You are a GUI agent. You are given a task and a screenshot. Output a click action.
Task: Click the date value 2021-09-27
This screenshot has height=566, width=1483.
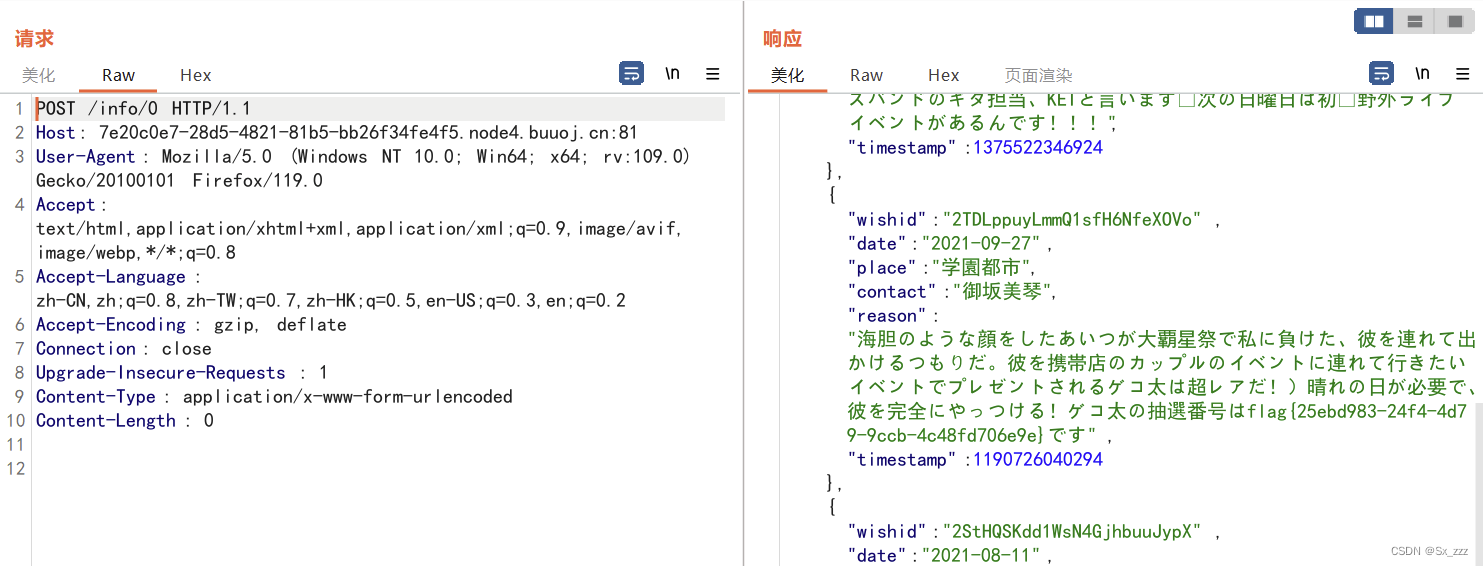click(981, 244)
